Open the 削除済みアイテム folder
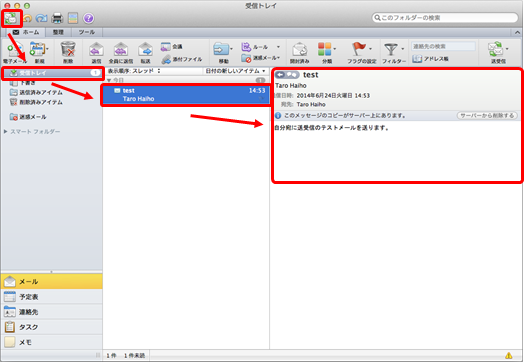Screen dimensions: 524x362 pyautogui.click(x=36, y=102)
